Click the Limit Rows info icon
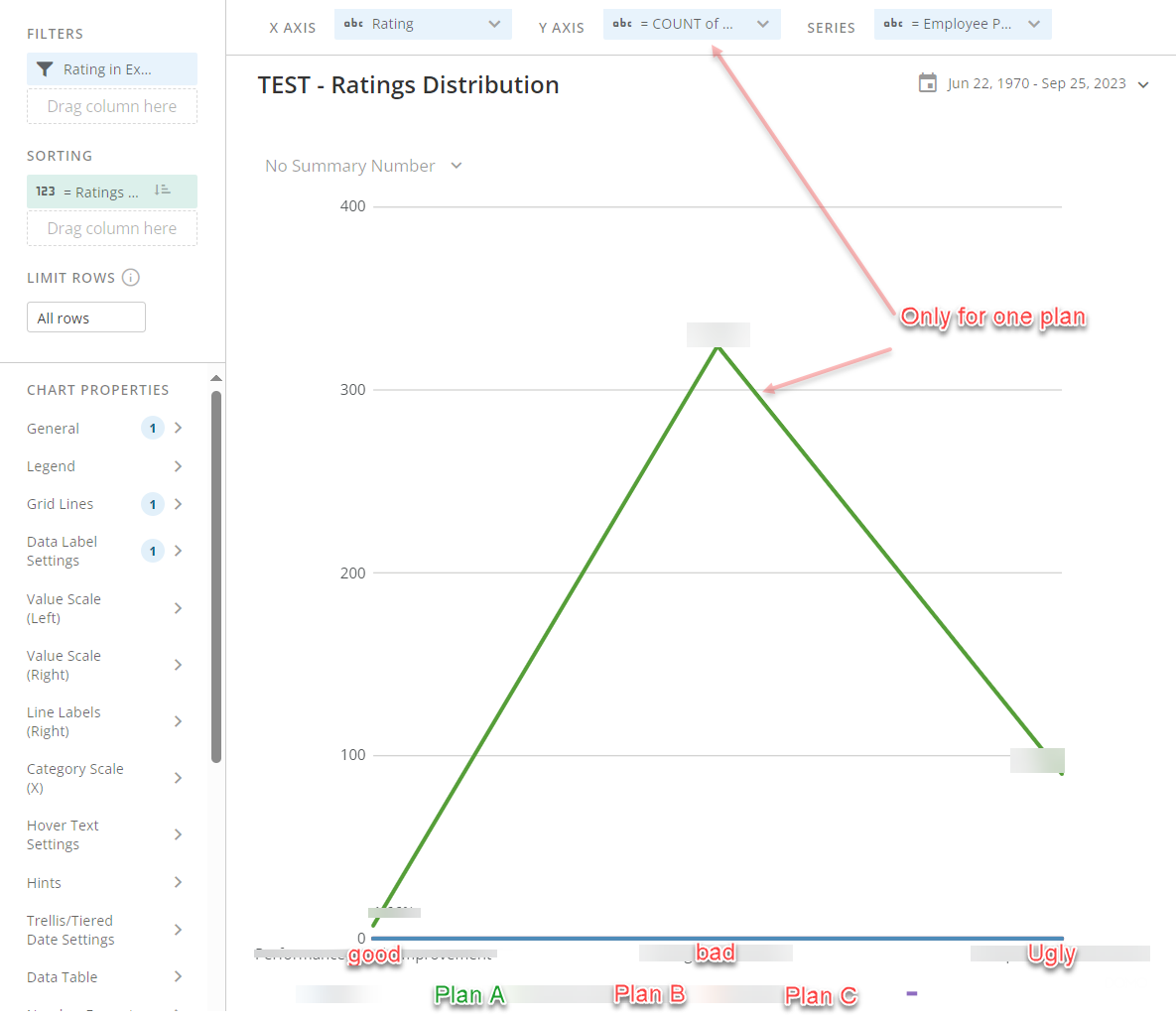The height and width of the screenshot is (1020, 1176). [x=130, y=278]
